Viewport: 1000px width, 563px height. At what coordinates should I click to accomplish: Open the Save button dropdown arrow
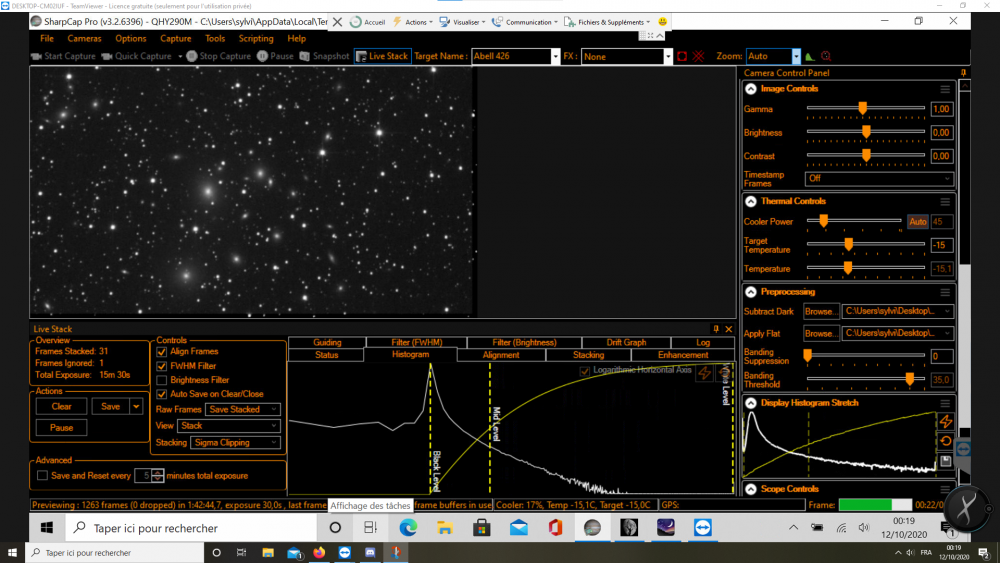[x=136, y=406]
